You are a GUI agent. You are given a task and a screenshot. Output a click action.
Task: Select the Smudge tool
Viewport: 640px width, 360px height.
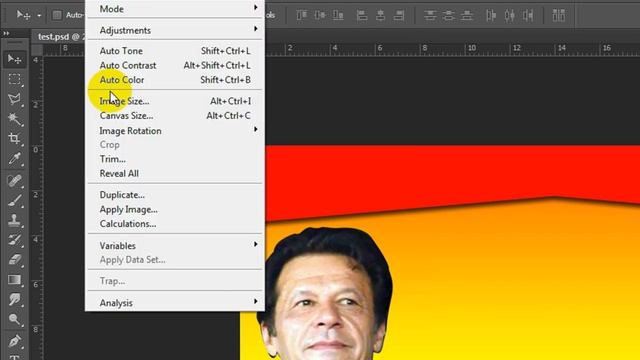14,300
